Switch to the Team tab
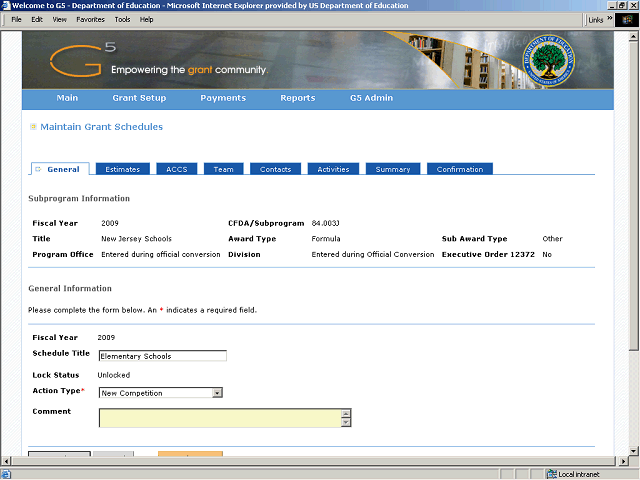Screen dimensions: 640x480 tap(224, 169)
